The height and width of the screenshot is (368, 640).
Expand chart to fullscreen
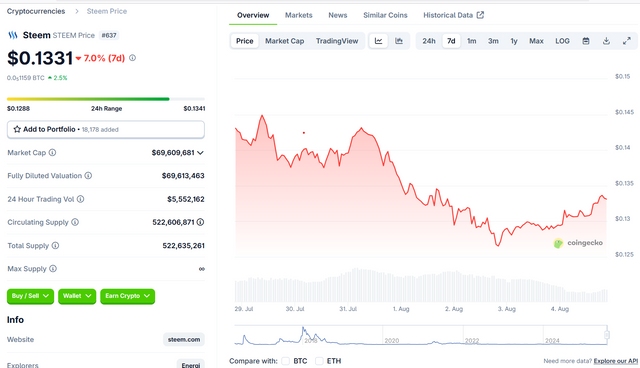coord(627,41)
